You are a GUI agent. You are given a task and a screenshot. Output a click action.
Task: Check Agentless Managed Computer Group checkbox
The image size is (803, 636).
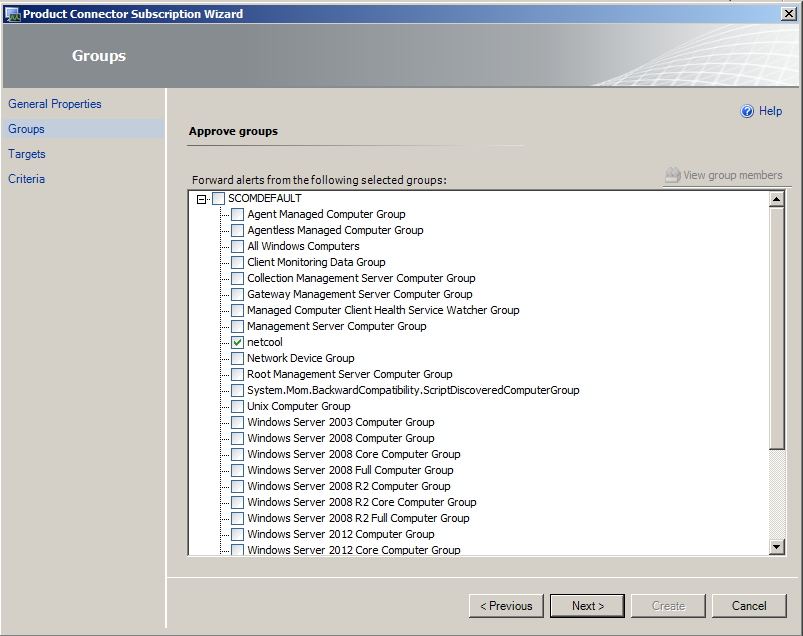pos(237,230)
